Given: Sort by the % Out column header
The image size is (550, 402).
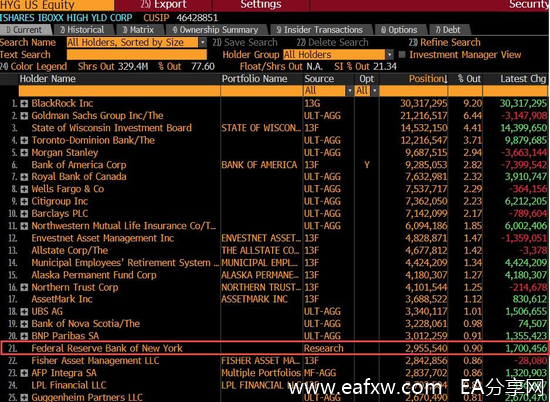Looking at the screenshot, I should (469, 79).
